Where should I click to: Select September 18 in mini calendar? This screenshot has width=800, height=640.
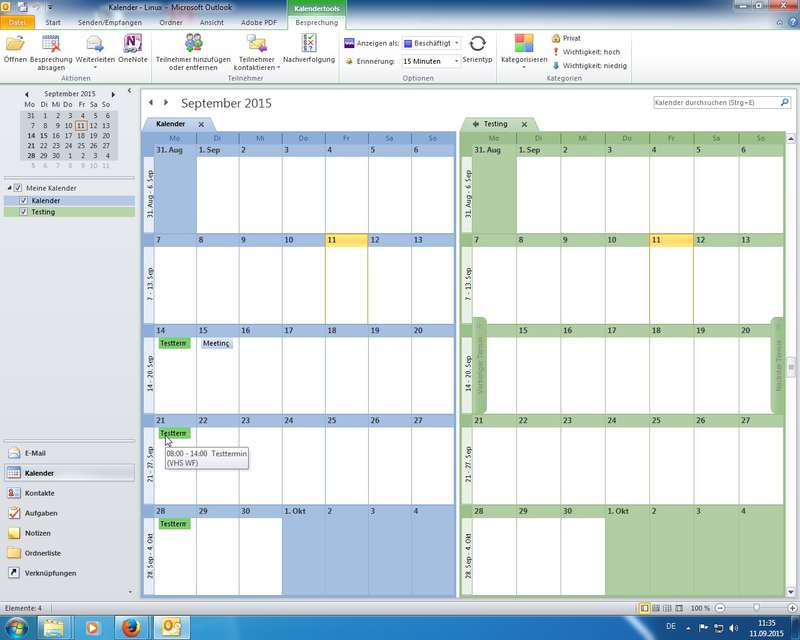81,136
